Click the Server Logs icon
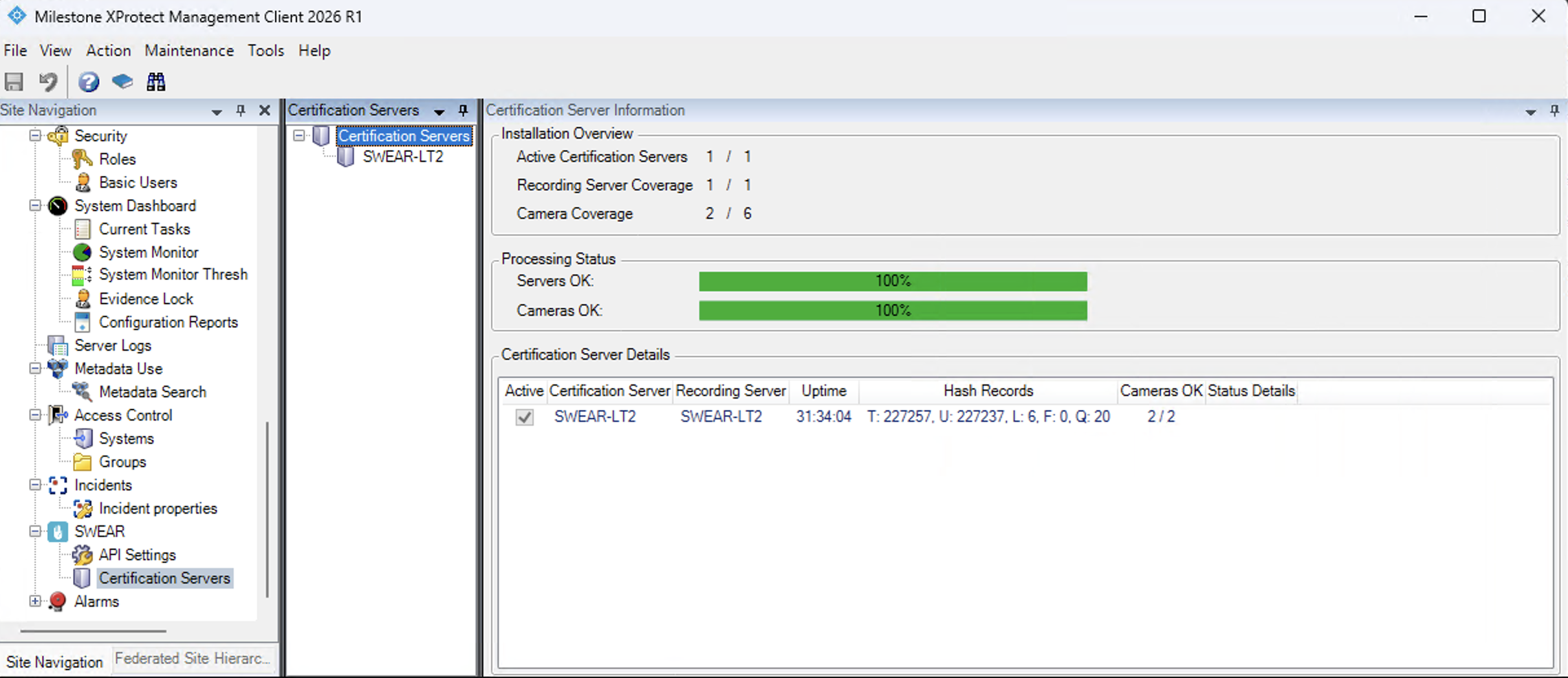Viewport: 1568px width, 678px height. (58, 345)
